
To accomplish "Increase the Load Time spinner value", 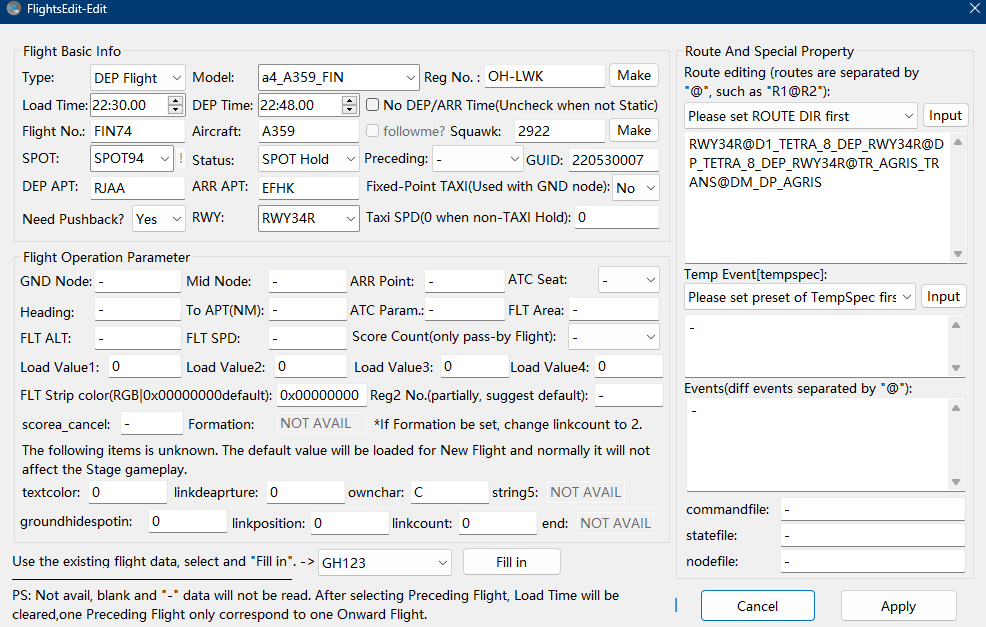I will point(176,100).
